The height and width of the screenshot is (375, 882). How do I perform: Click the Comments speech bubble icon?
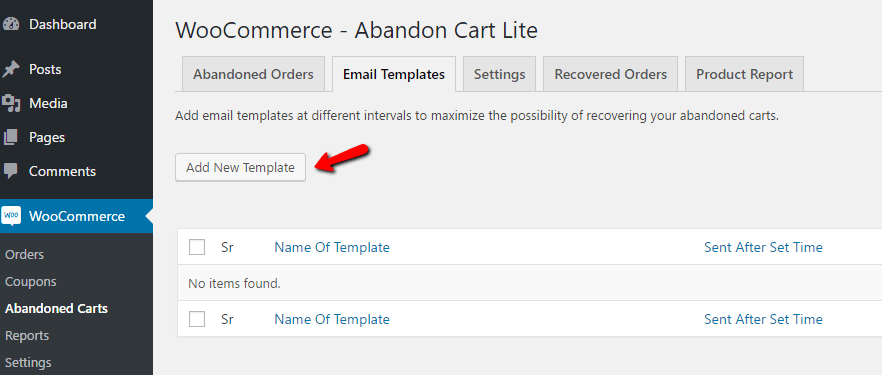11,171
